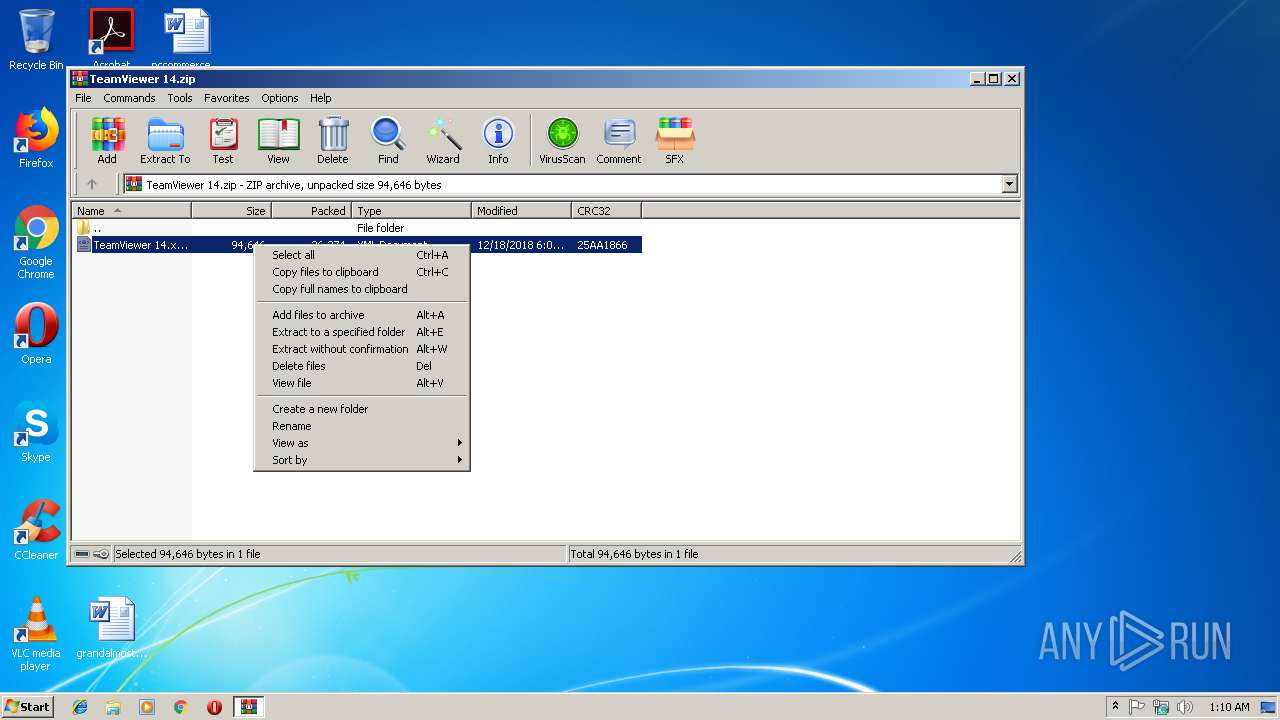Sort by the Name column header

131,211
